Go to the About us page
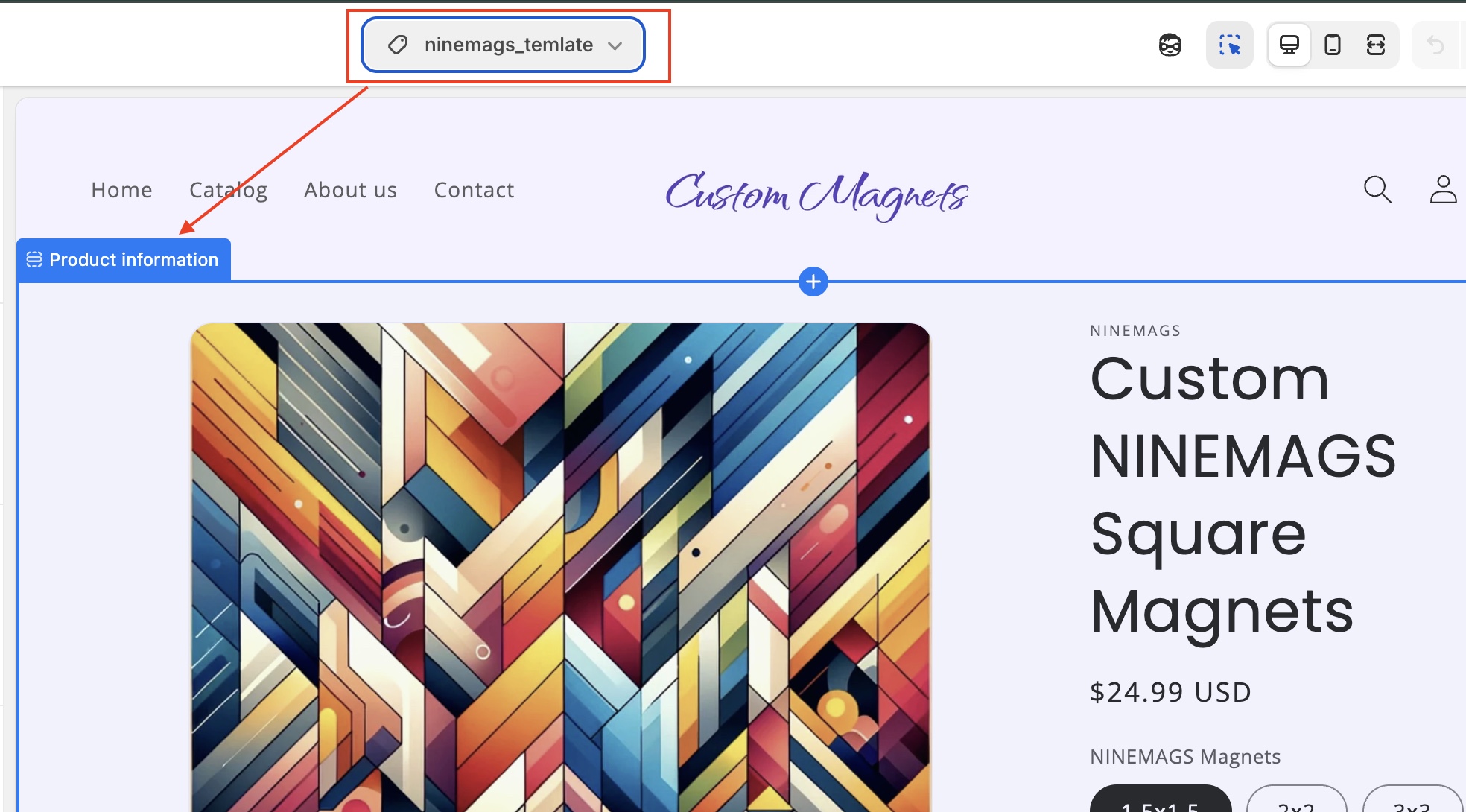 350,190
